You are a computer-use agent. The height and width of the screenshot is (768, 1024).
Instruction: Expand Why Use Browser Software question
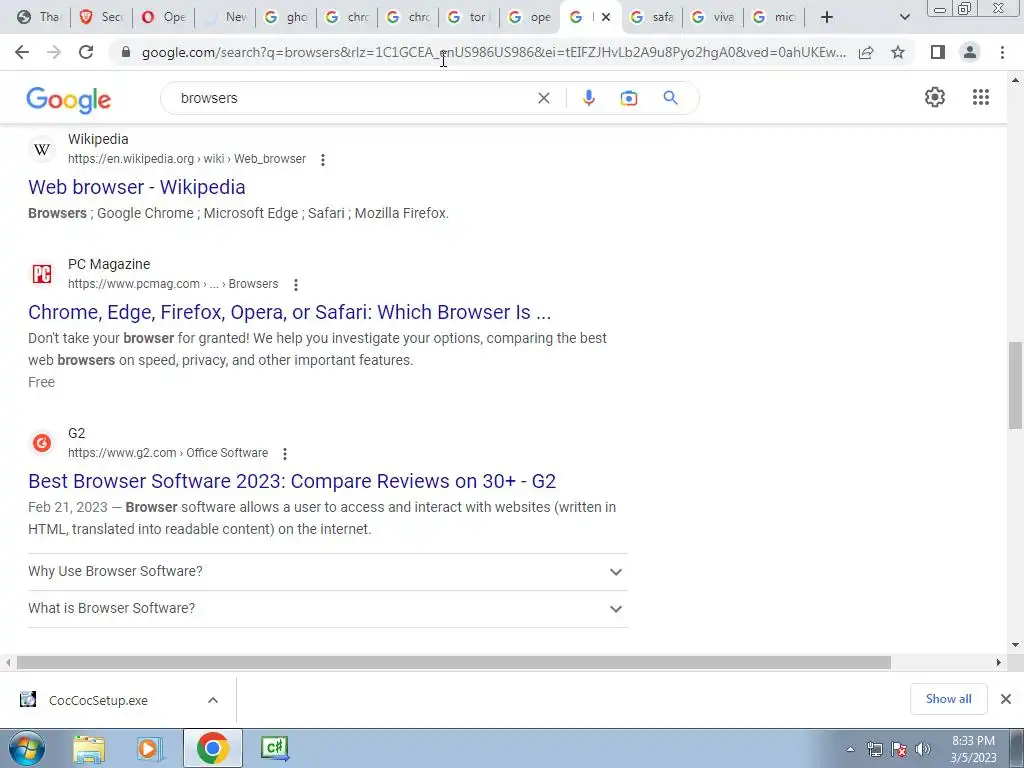click(328, 571)
